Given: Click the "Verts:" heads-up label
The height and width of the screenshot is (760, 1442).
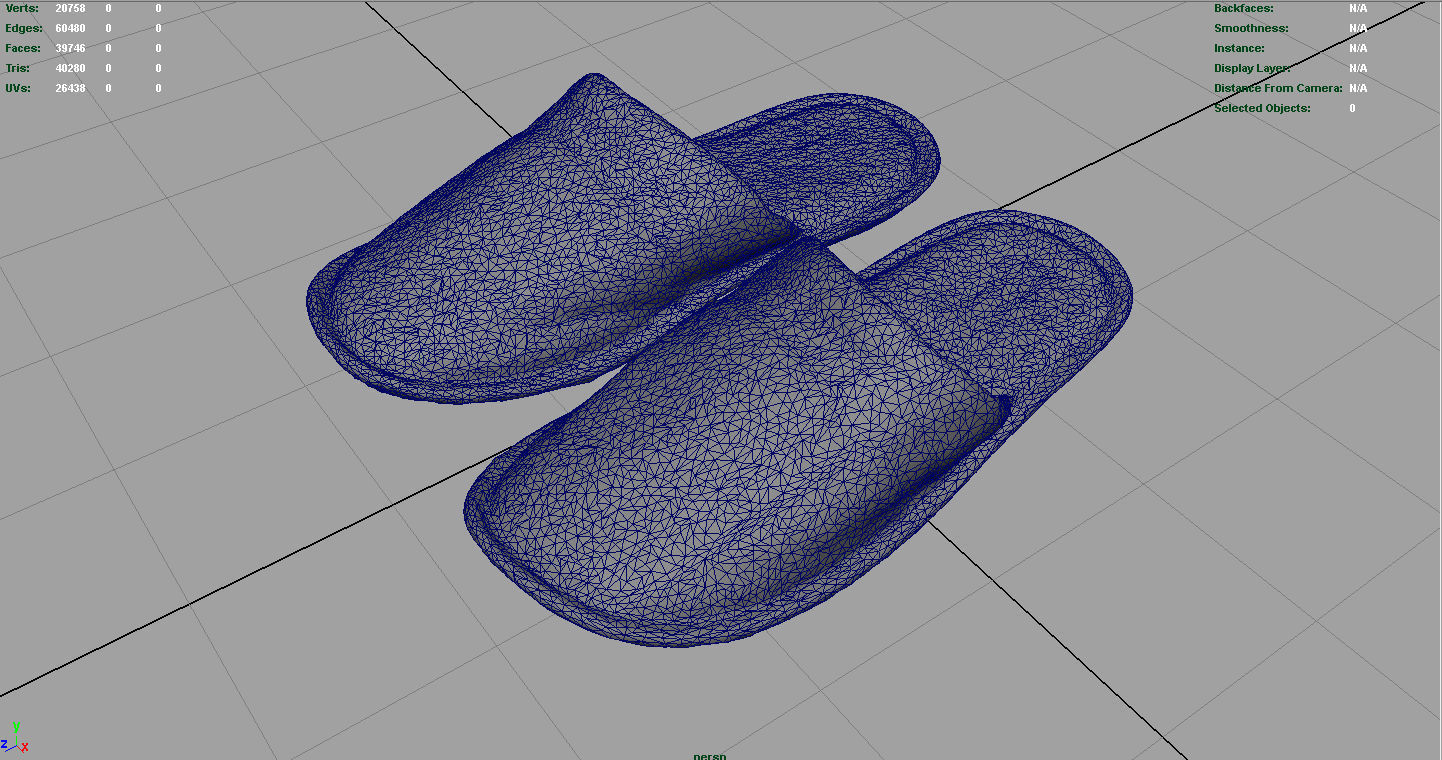Looking at the screenshot, I should [22, 8].
